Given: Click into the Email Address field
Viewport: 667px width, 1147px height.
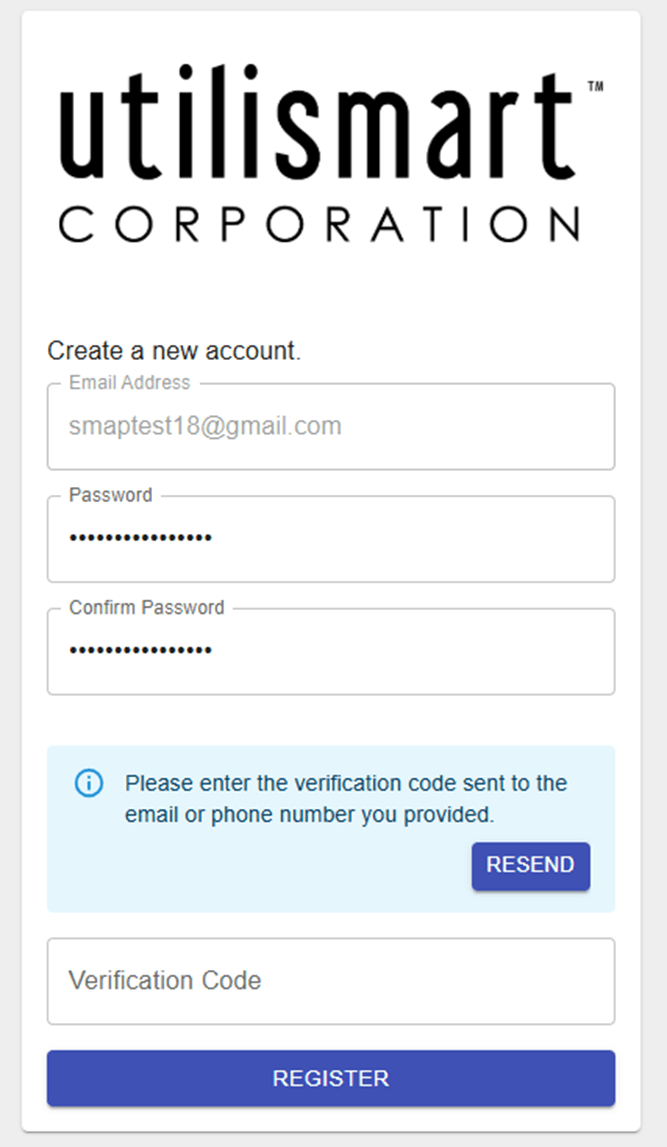Looking at the screenshot, I should click(x=480, y=427).
